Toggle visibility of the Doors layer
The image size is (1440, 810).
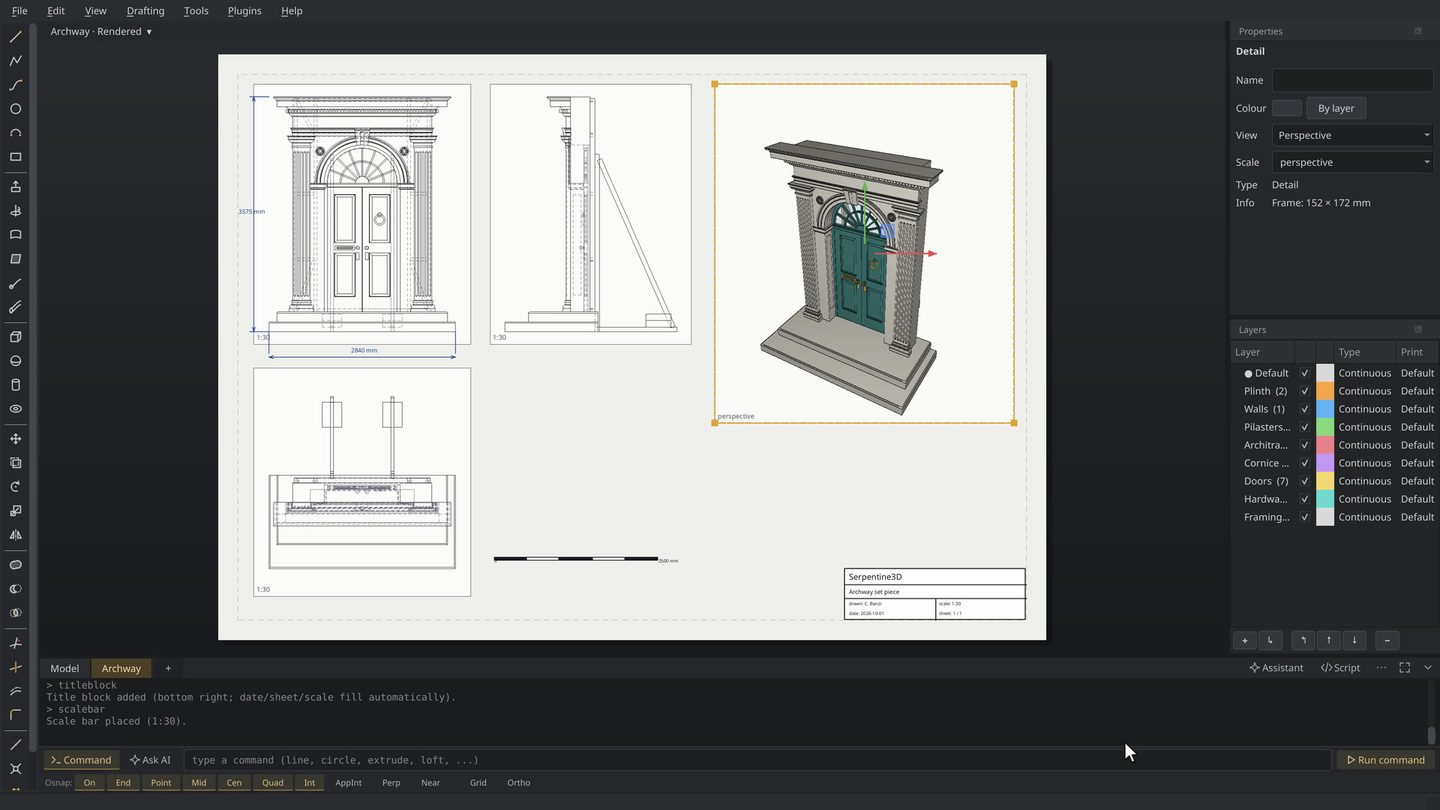[1305, 481]
